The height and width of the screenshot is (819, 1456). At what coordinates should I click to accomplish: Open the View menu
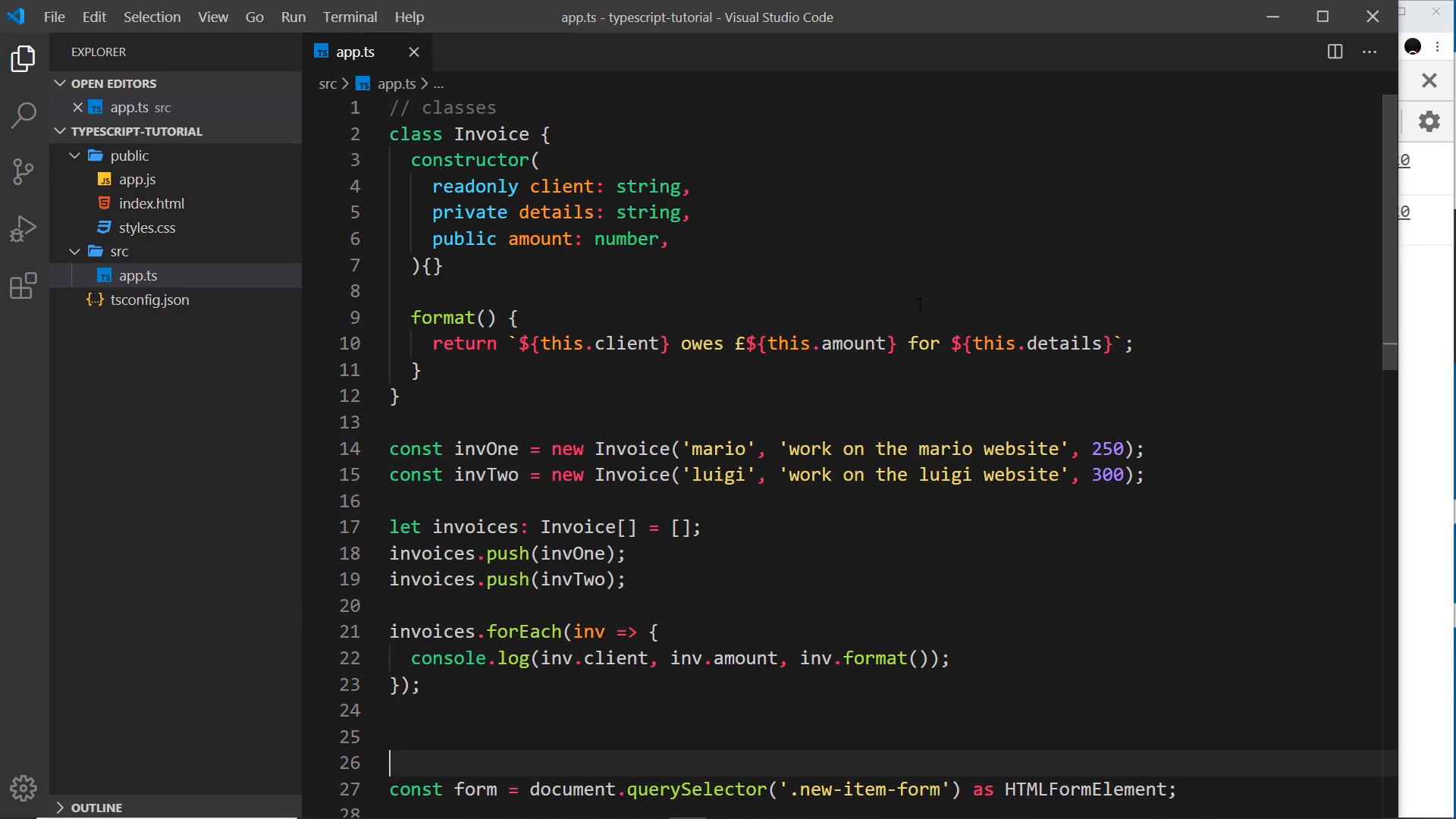(x=213, y=17)
